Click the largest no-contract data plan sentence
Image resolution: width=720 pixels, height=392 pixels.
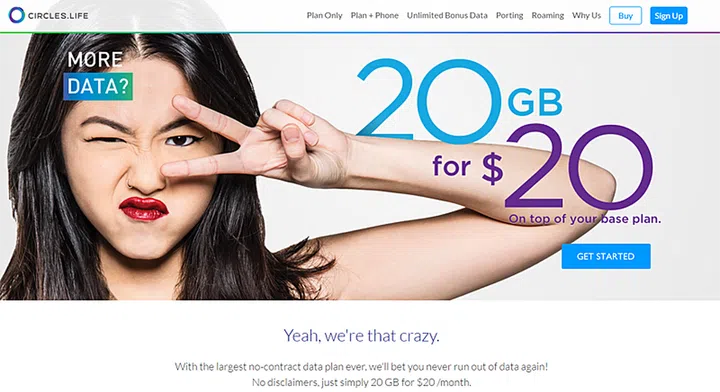(x=361, y=367)
